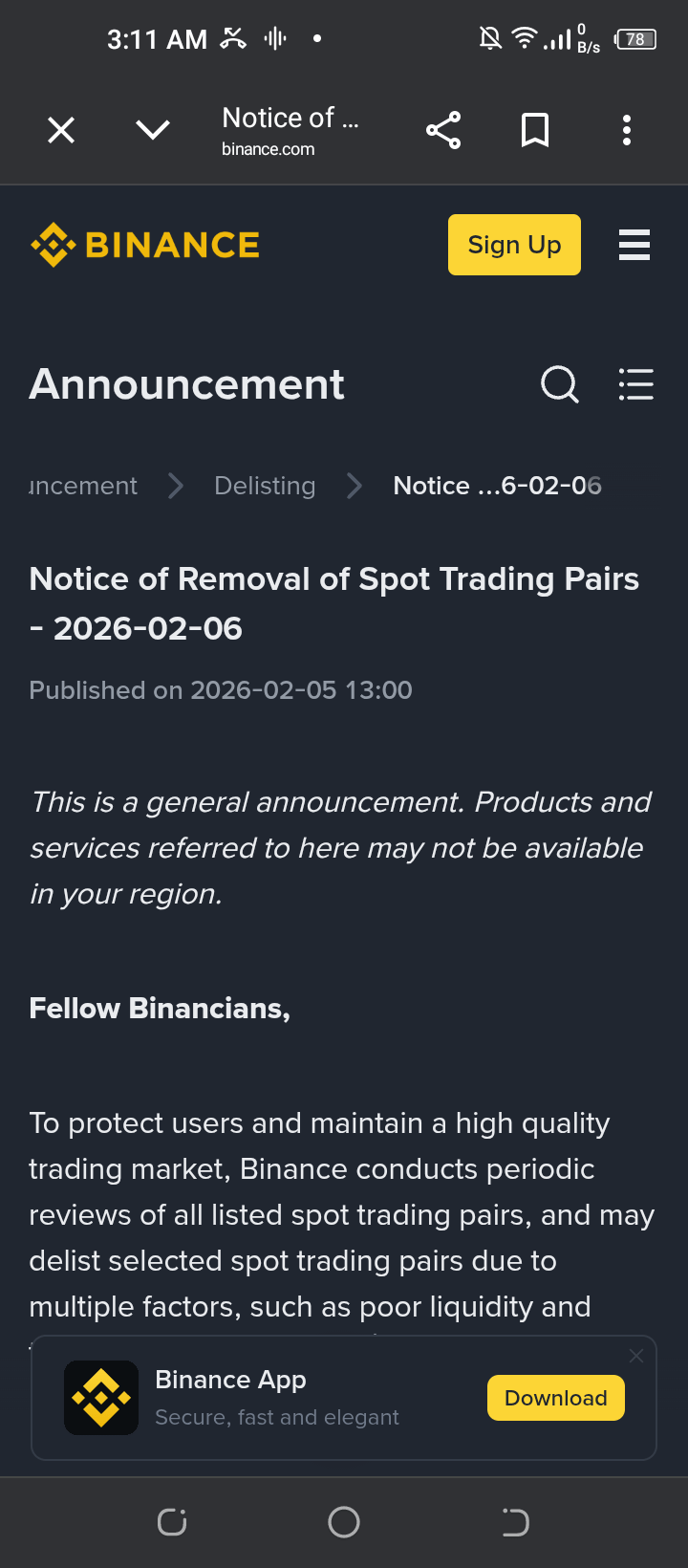This screenshot has width=688, height=1568.
Task: Open the Binance hamburger menu
Action: tap(634, 245)
